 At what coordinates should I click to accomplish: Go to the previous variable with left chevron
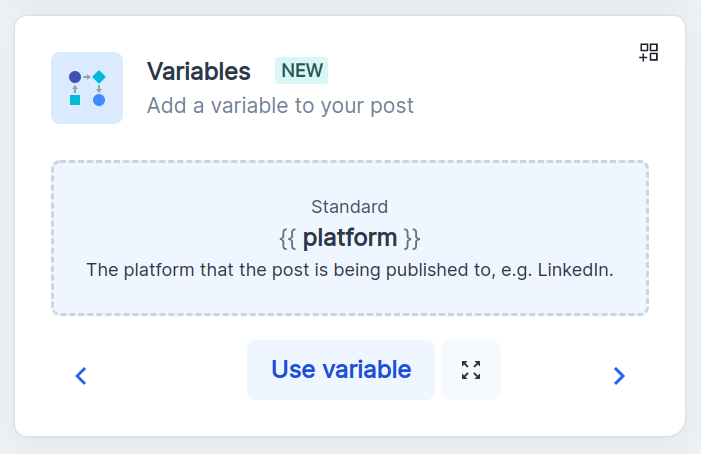(x=82, y=376)
